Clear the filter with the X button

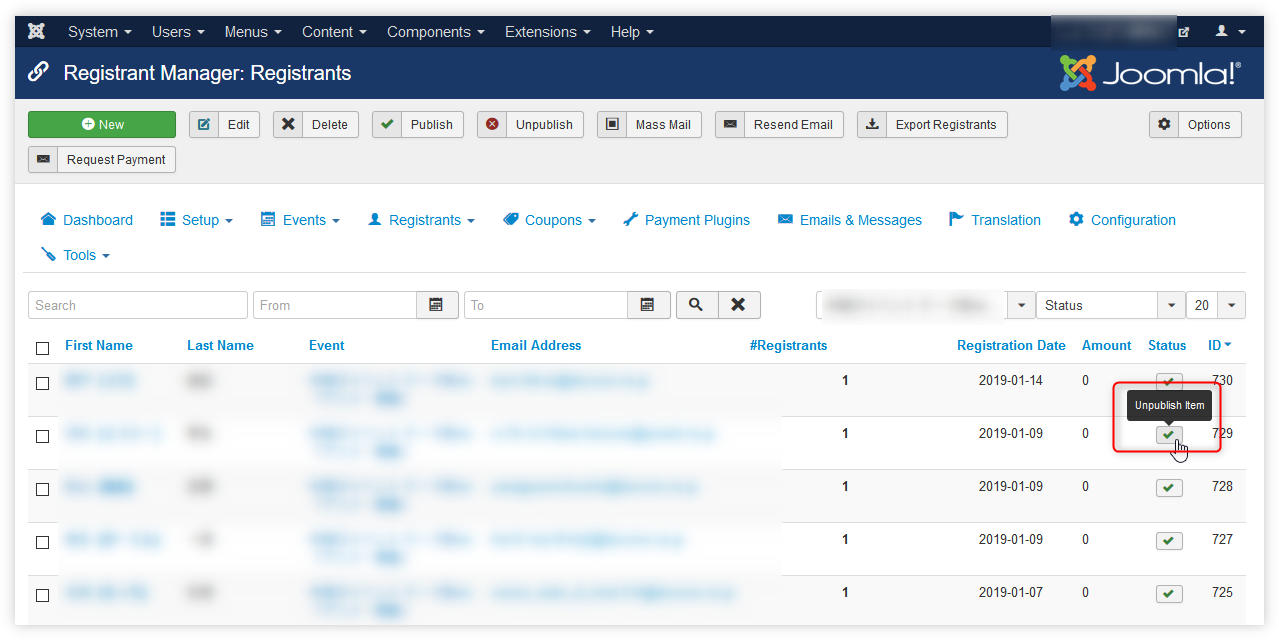click(738, 305)
